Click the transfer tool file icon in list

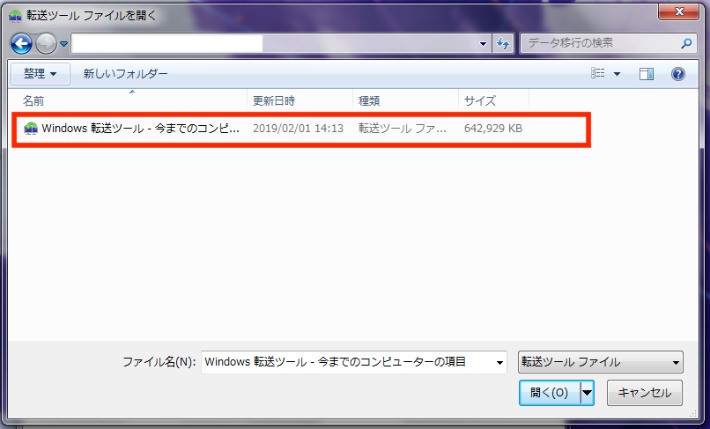tap(30, 129)
